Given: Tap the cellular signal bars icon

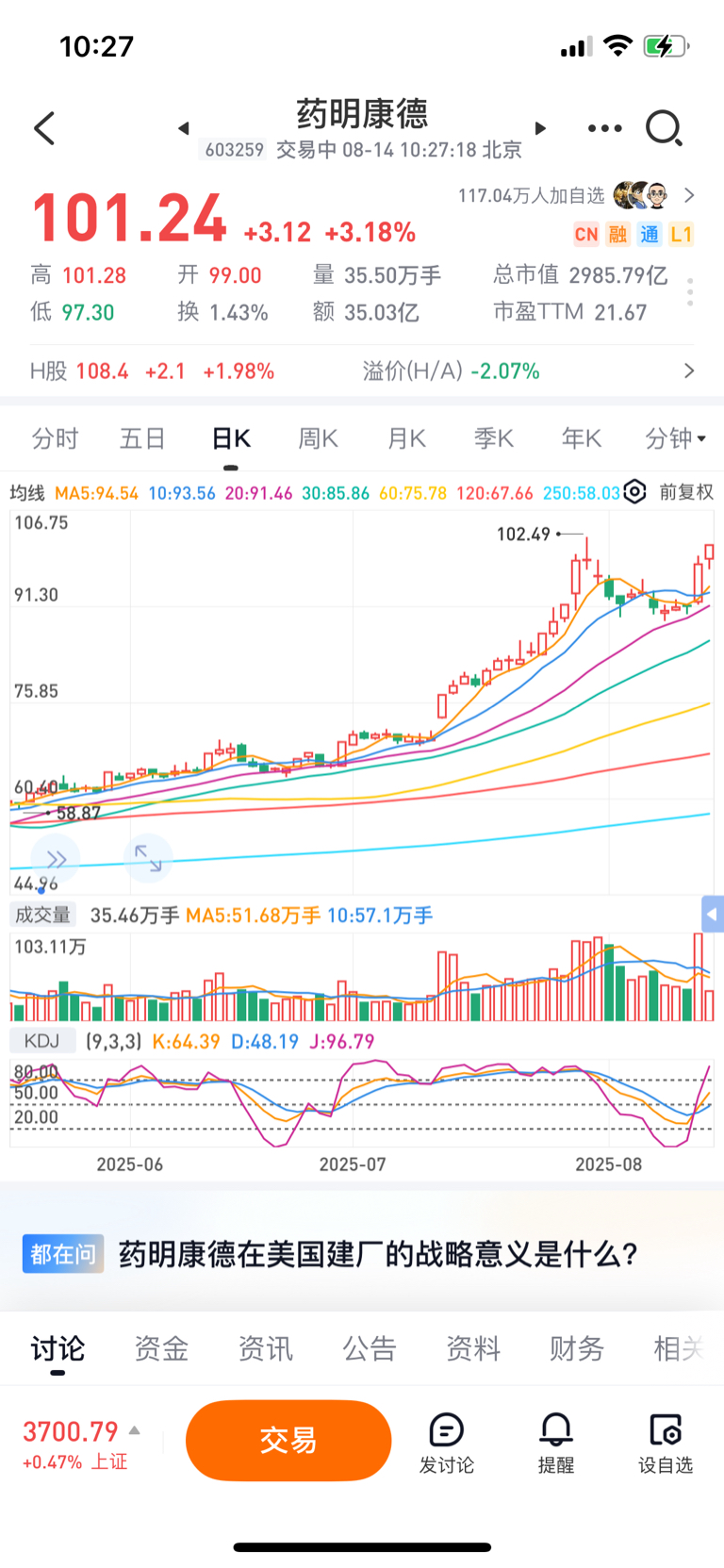Looking at the screenshot, I should (576, 46).
